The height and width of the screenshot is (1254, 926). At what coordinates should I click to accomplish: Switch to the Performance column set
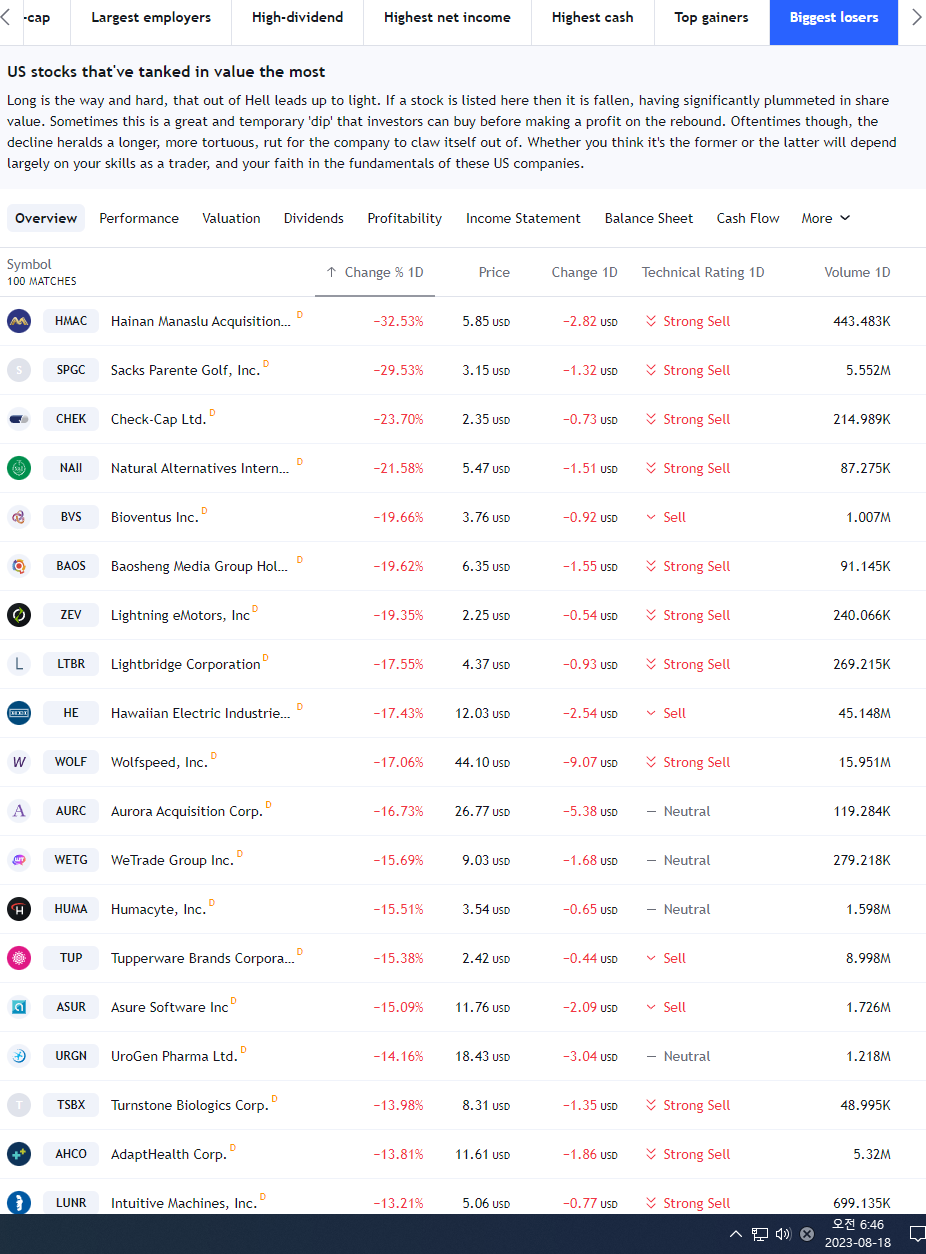[x=139, y=218]
